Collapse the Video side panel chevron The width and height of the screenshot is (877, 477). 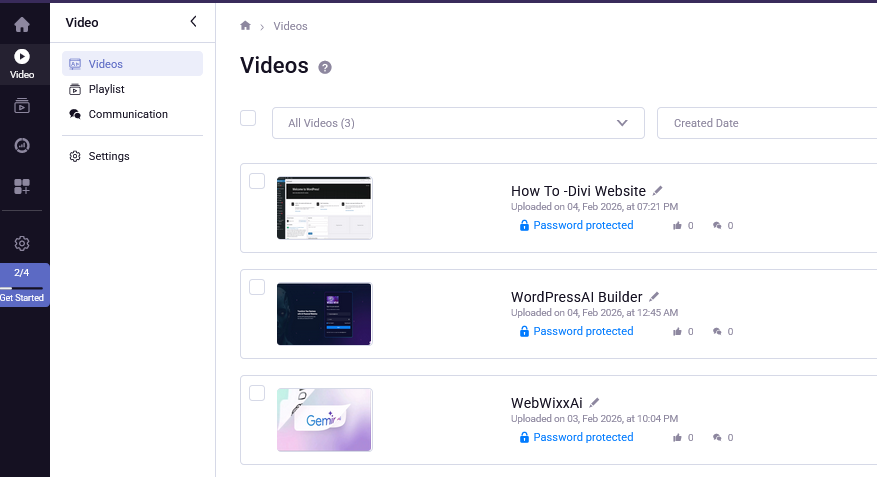click(193, 21)
